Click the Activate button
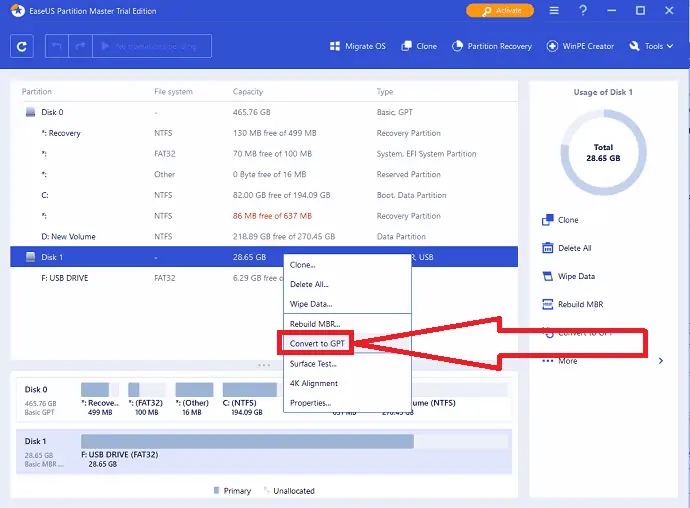 500,11
